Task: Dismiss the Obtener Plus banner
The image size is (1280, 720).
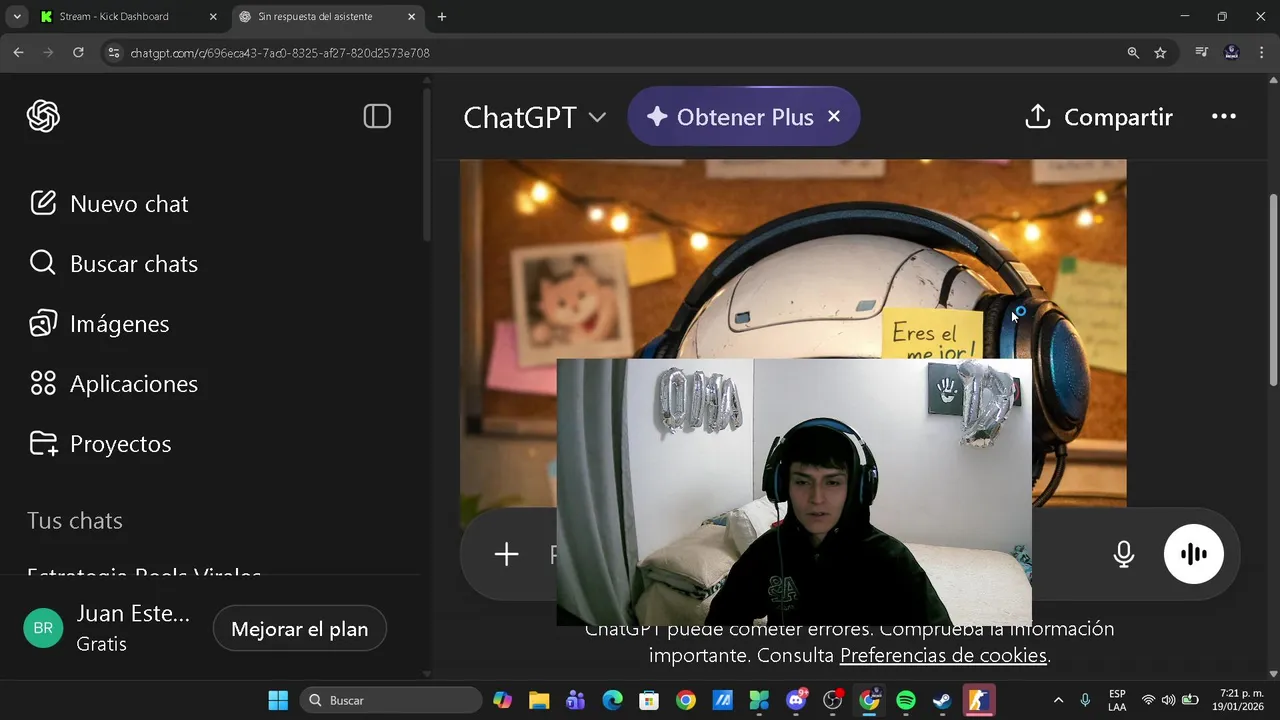Action: (834, 117)
